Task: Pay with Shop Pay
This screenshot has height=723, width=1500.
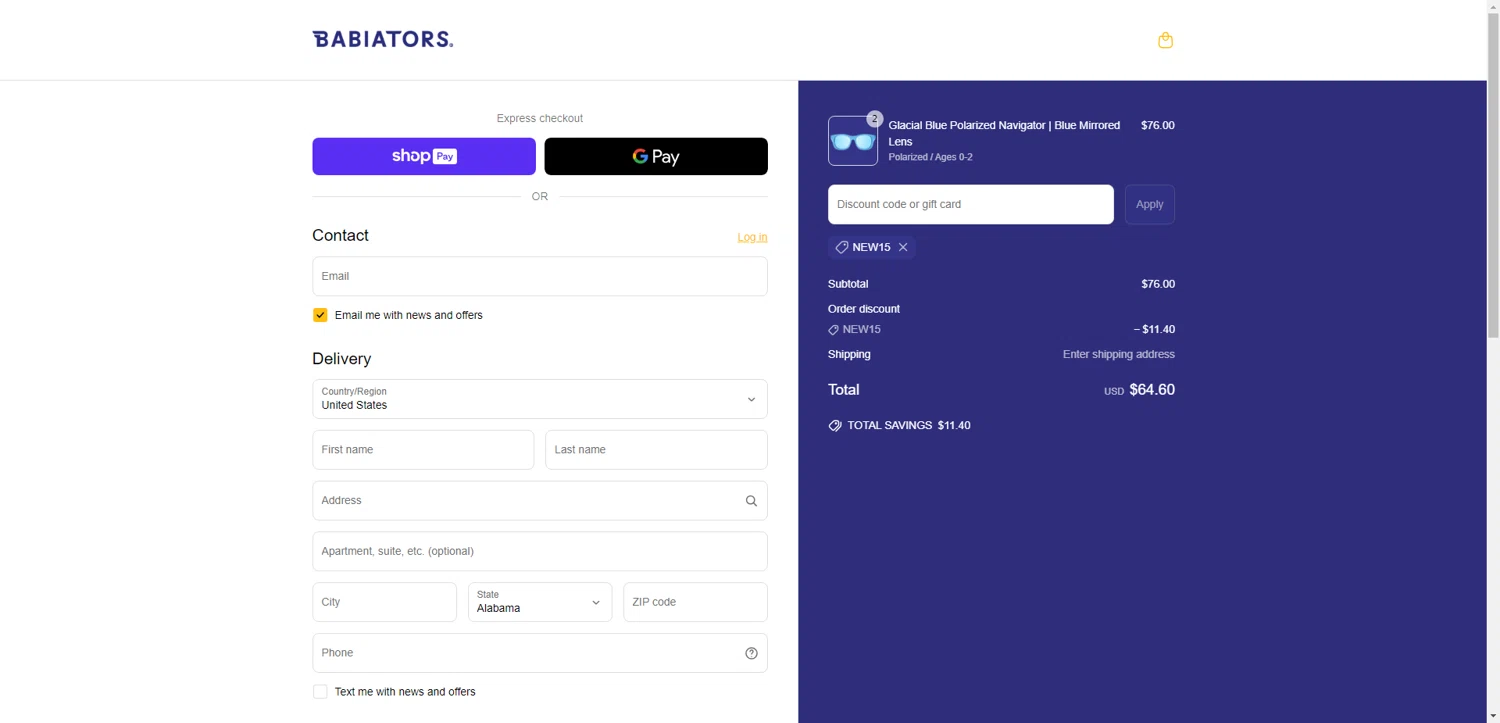Action: click(424, 156)
